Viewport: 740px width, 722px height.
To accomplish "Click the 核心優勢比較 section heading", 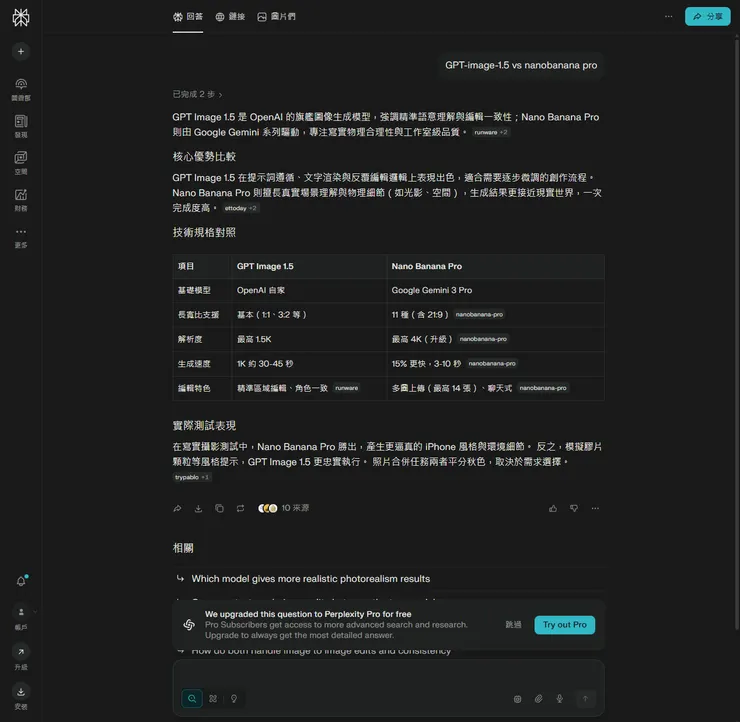I will click(x=204, y=157).
